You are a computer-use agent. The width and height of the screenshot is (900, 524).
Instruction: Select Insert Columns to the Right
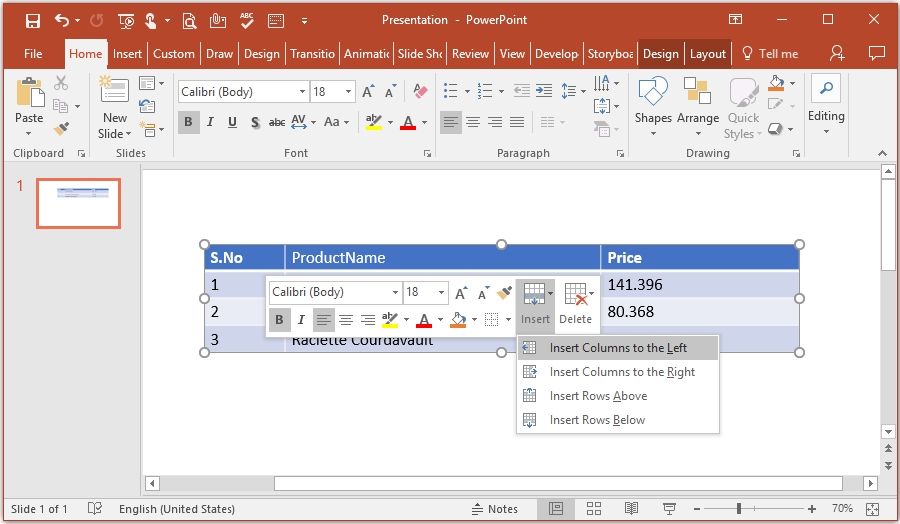(621, 372)
